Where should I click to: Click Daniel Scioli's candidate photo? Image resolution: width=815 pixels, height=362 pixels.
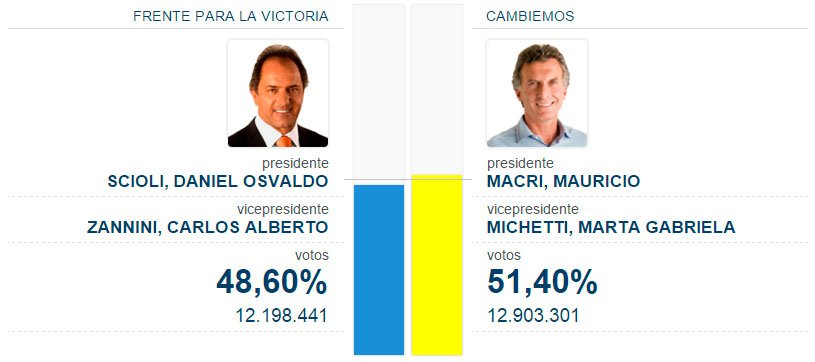click(x=278, y=94)
